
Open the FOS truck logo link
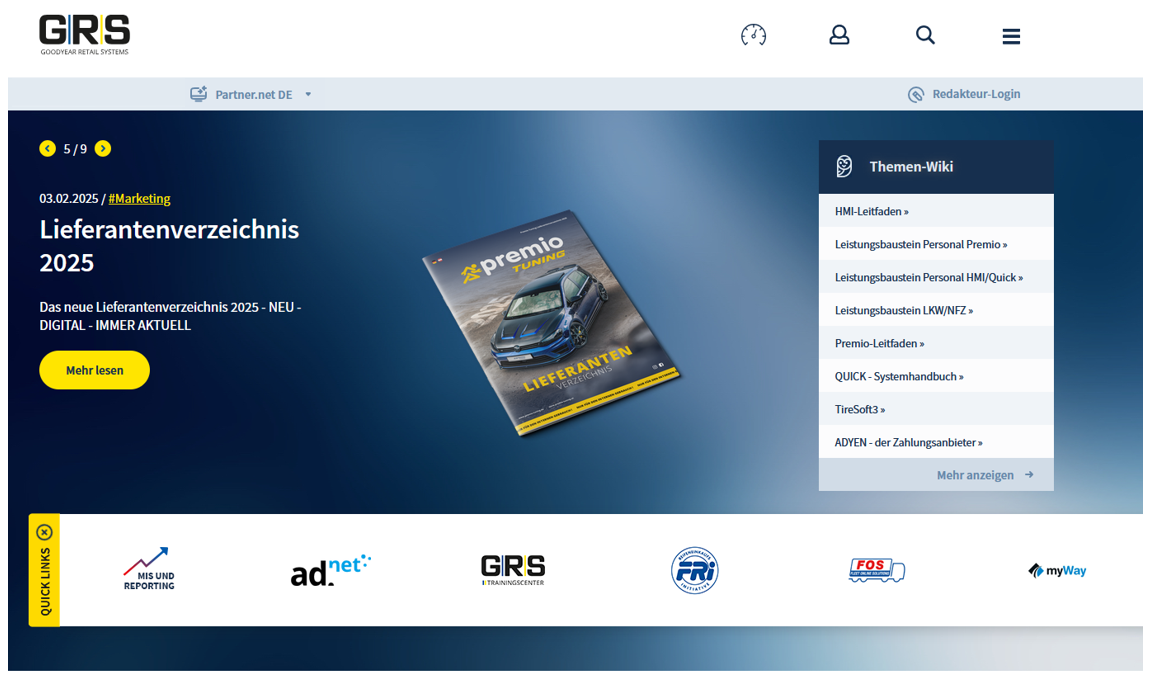(x=876, y=570)
